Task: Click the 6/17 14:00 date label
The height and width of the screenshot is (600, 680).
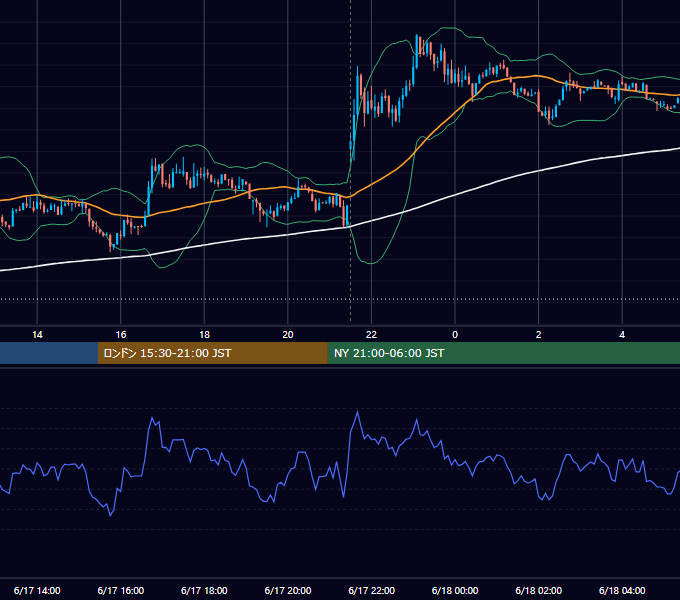Action: pyautogui.click(x=37, y=590)
